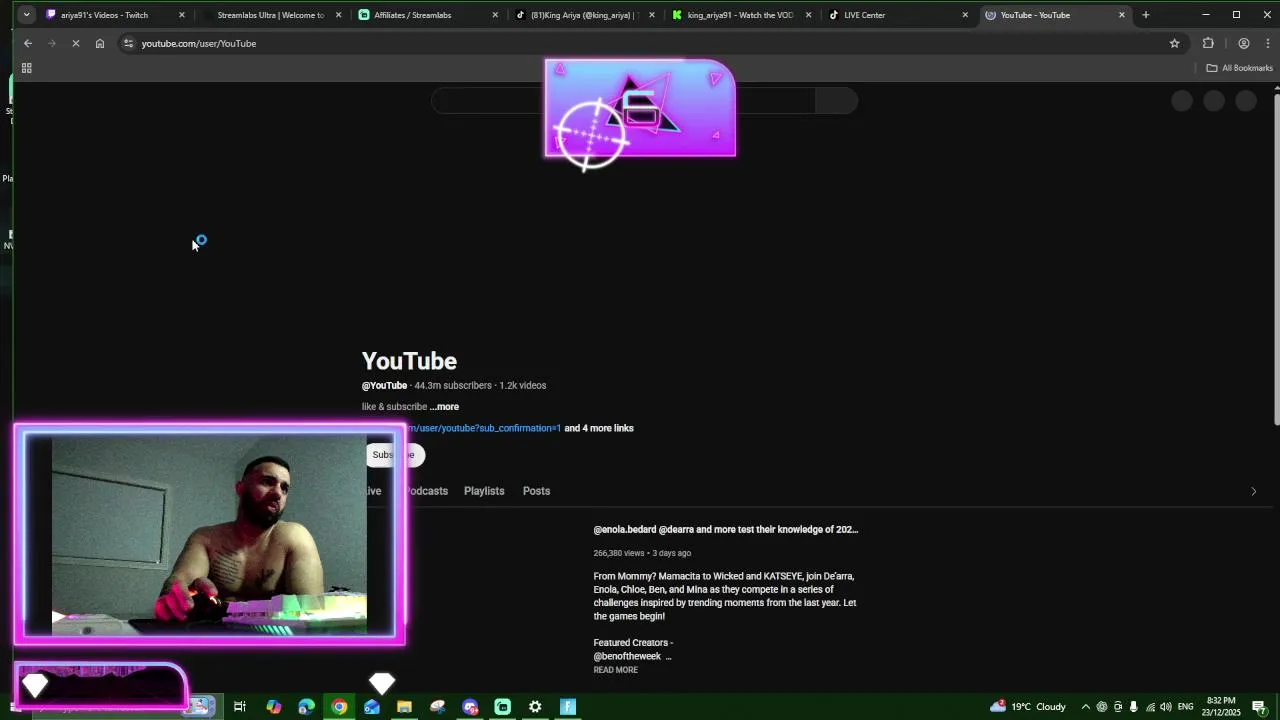Bookmark this page with the star icon
Image resolution: width=1280 pixels, height=720 pixels.
1175,44
